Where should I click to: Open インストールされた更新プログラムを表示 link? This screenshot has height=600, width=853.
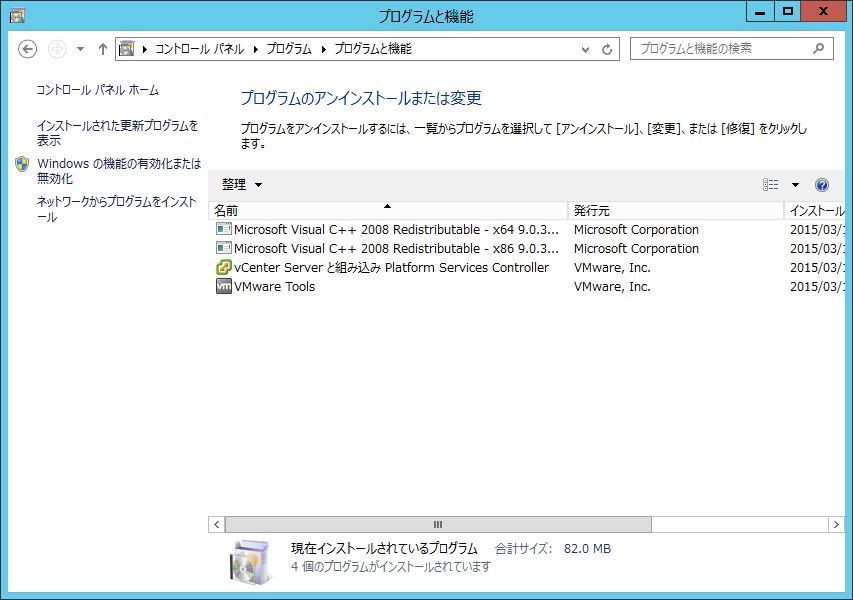118,133
